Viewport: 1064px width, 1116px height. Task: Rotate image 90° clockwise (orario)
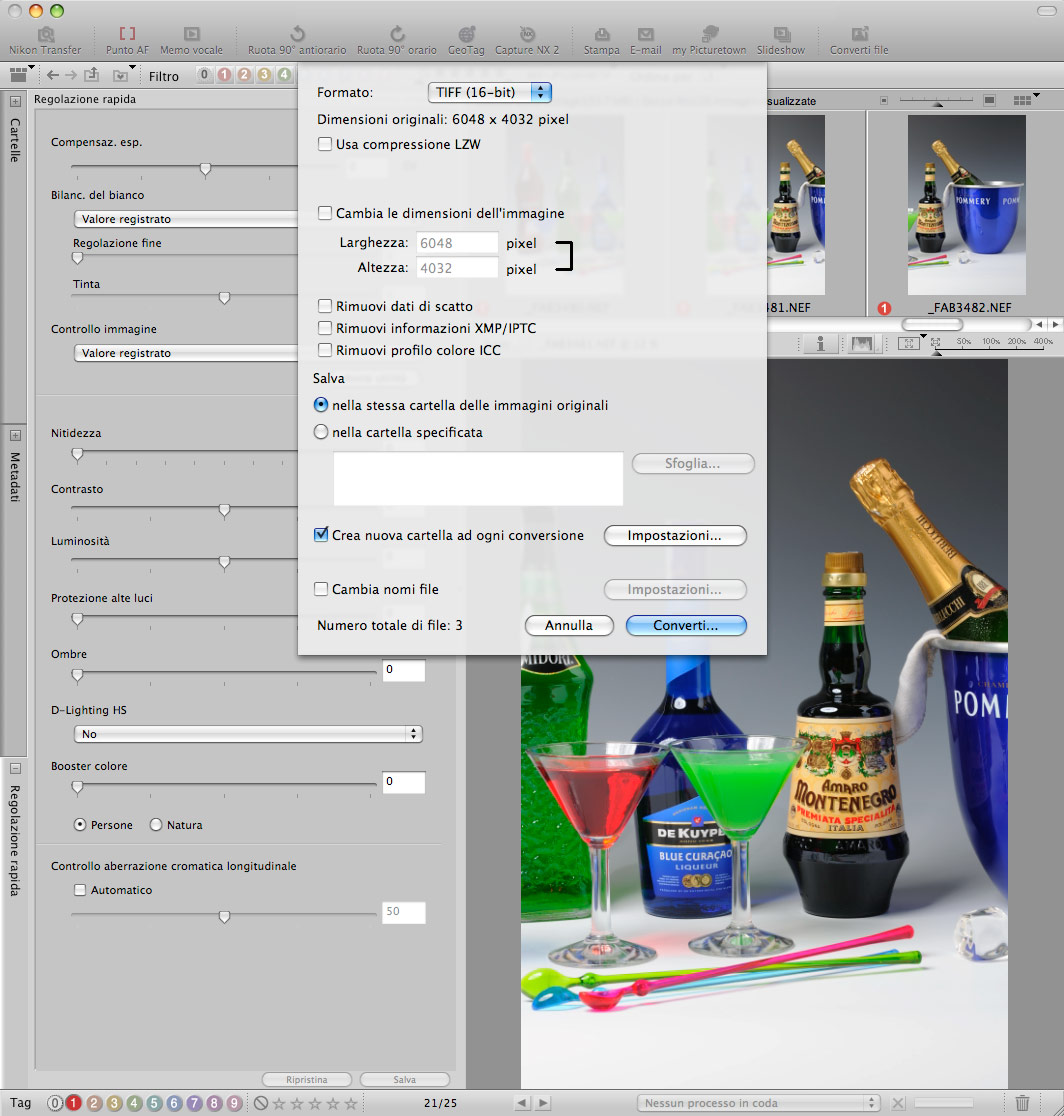click(x=397, y=41)
